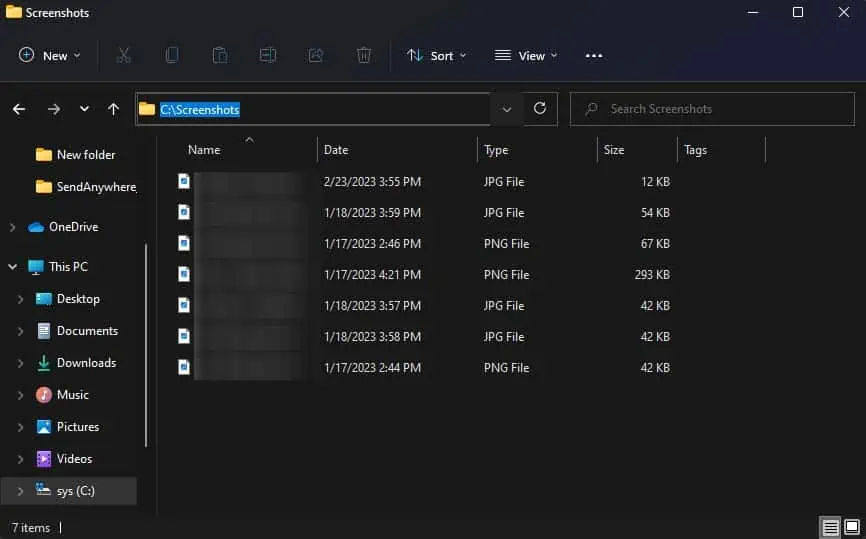Expand the address bar history dropdown
The width and height of the screenshot is (866, 539).
pos(506,109)
